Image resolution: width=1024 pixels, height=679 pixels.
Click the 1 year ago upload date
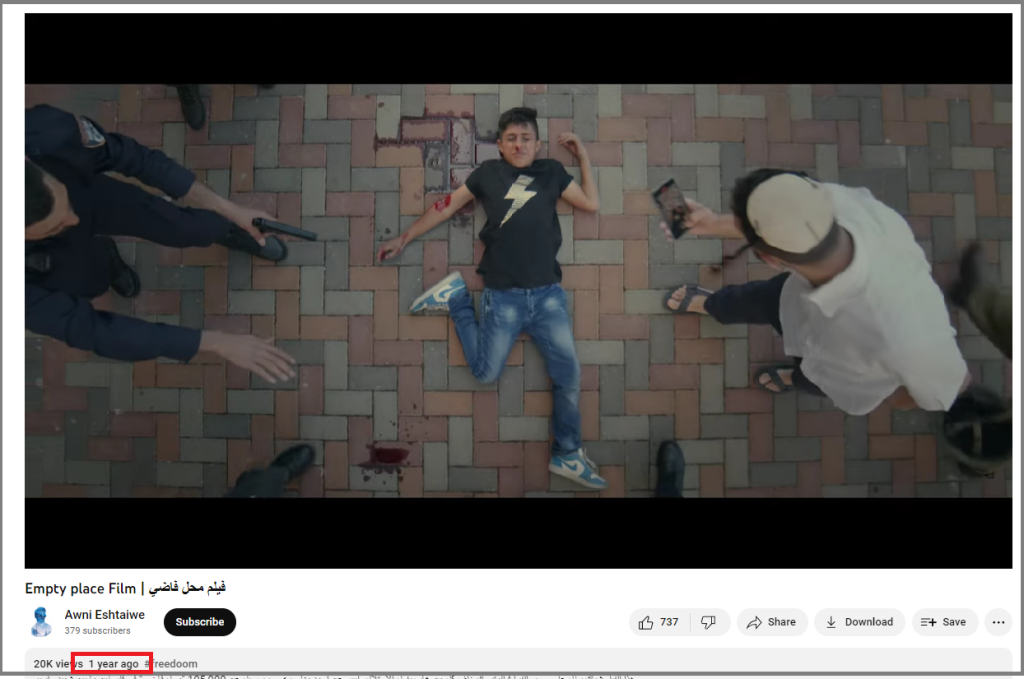(x=113, y=663)
